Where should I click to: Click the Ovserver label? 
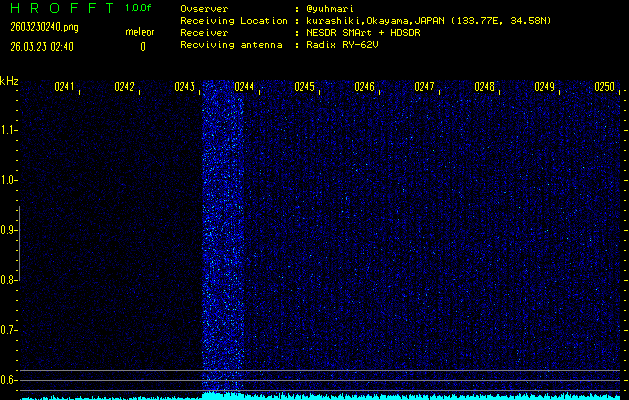coord(204,9)
